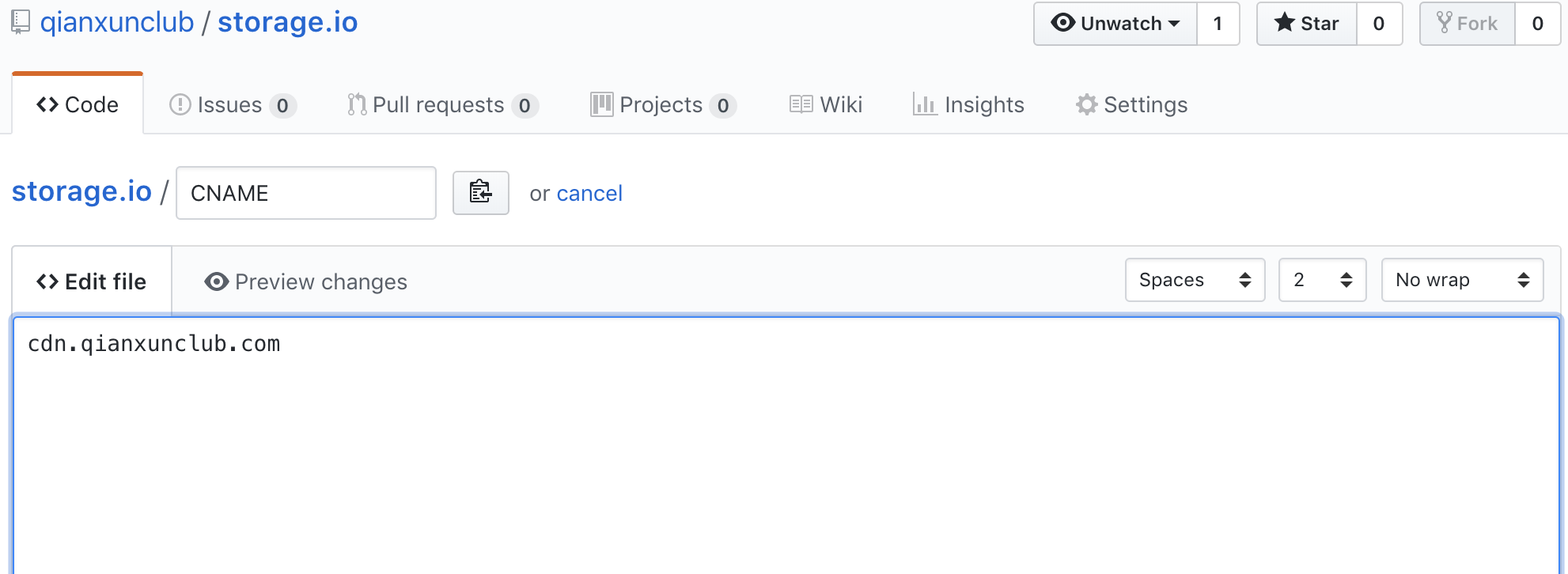Click the cancel link

tap(589, 193)
